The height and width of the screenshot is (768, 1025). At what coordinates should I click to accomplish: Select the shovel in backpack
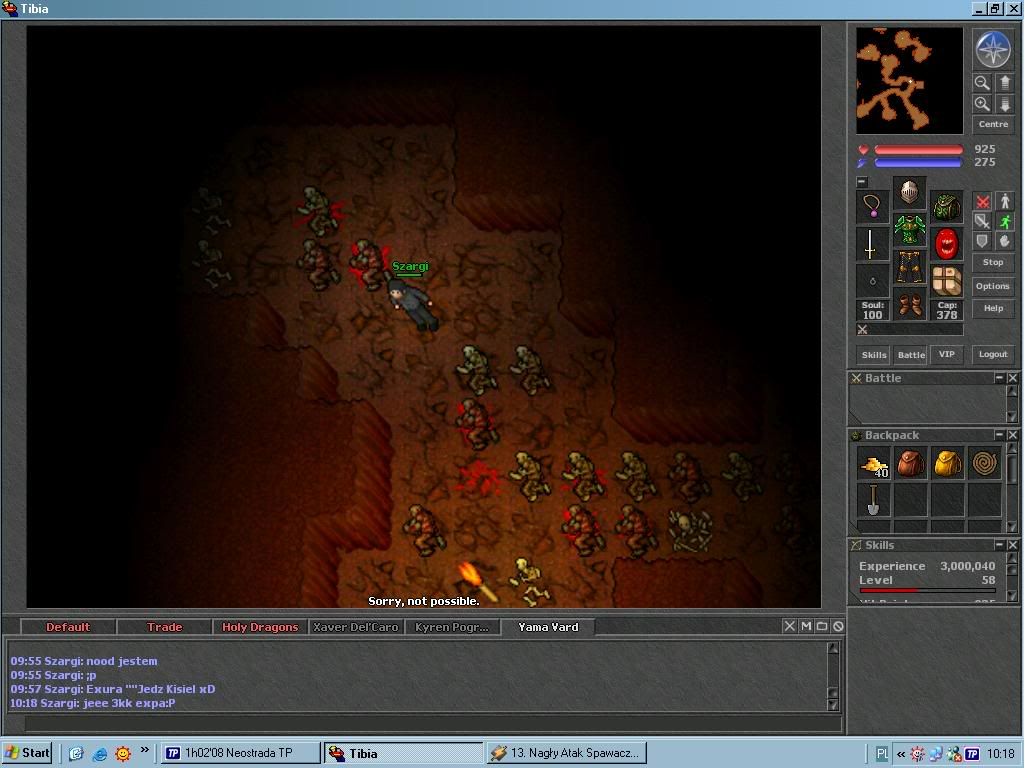pyautogui.click(x=873, y=501)
